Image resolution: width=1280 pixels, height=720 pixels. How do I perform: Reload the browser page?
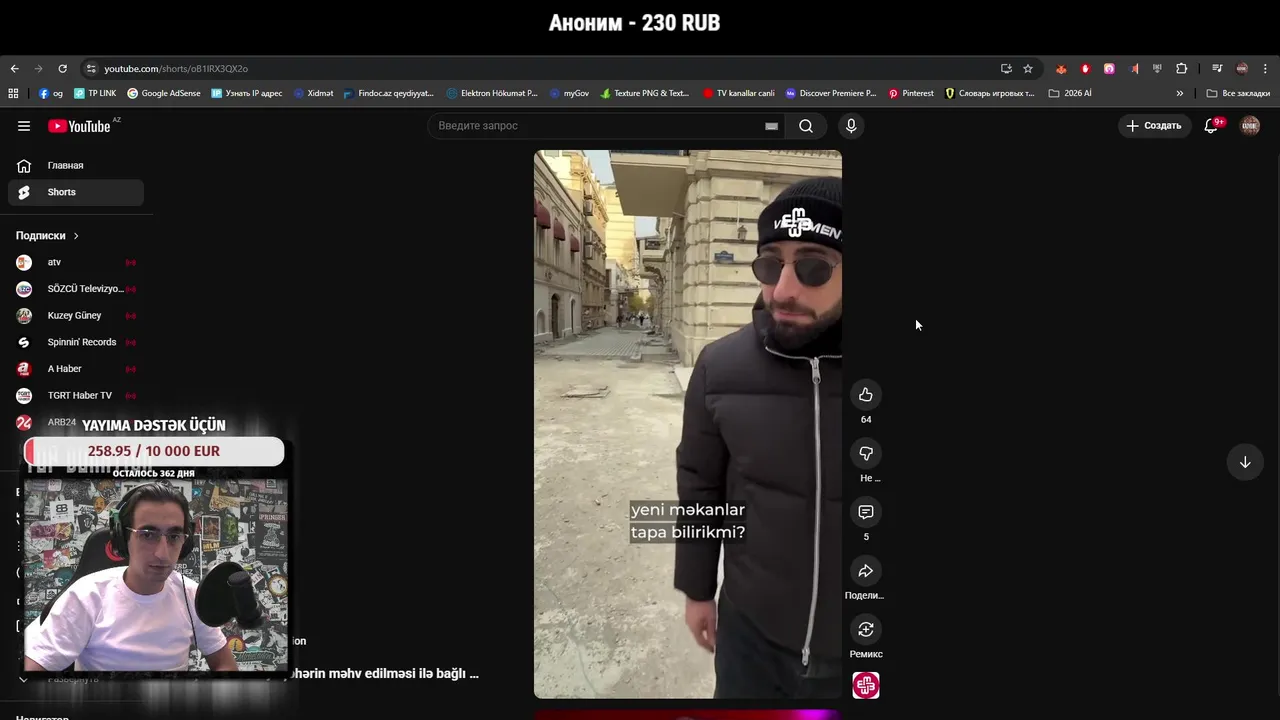point(62,69)
